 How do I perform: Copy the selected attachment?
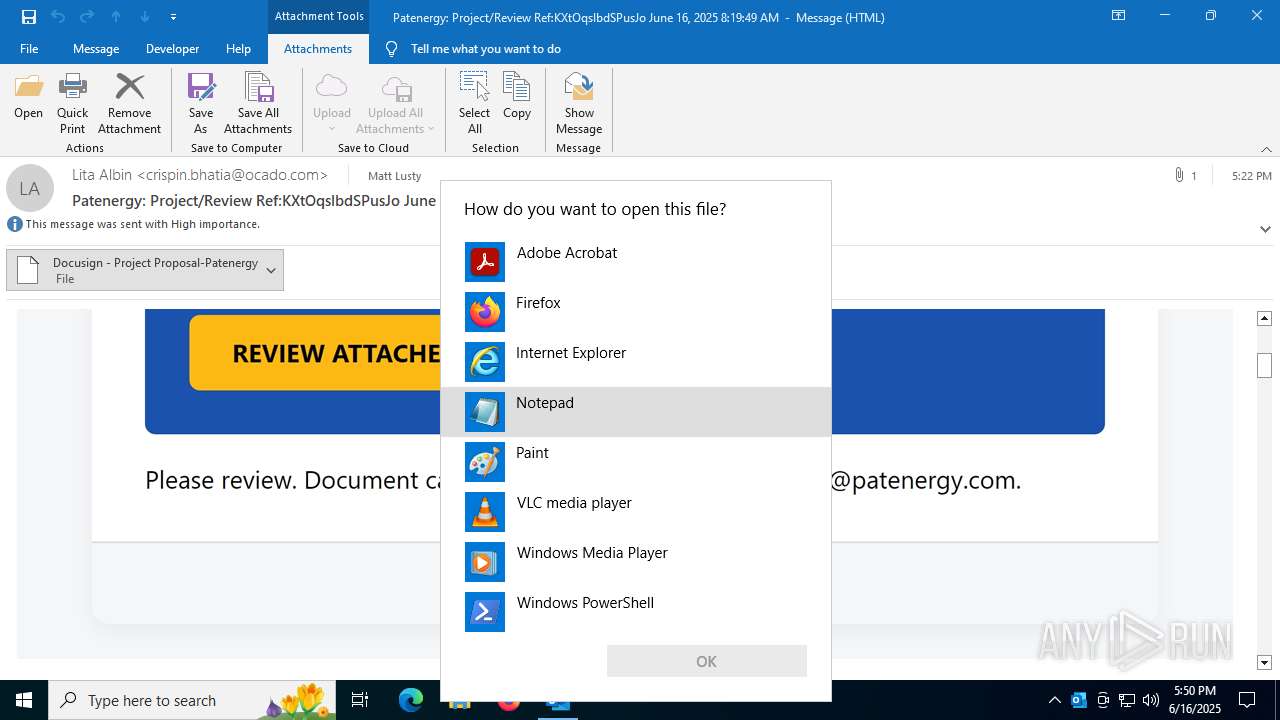517,97
